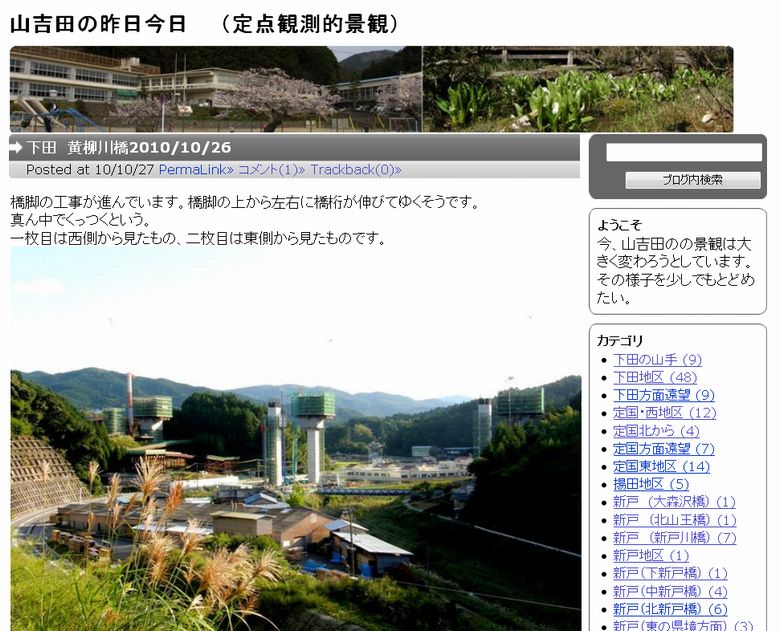Image resolution: width=780 pixels, height=631 pixels.
Task: Click the school building header banner image
Action: tap(216, 89)
